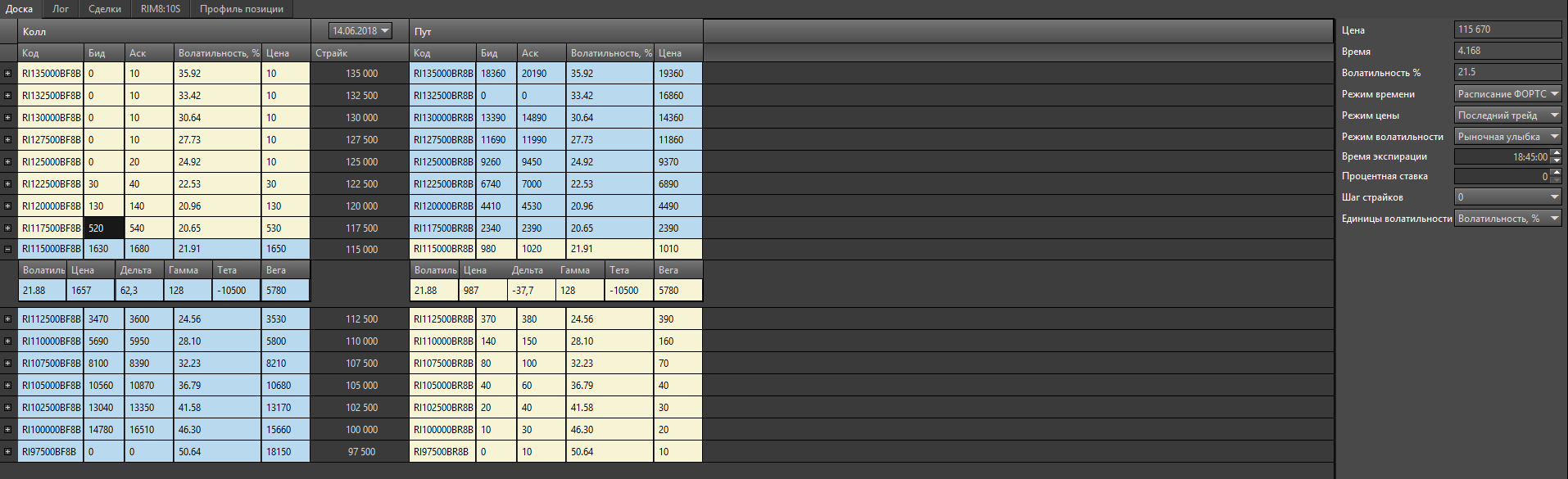1568x479 pixels.
Task: Expand the RI135000BF8B option row
Action: point(7,74)
